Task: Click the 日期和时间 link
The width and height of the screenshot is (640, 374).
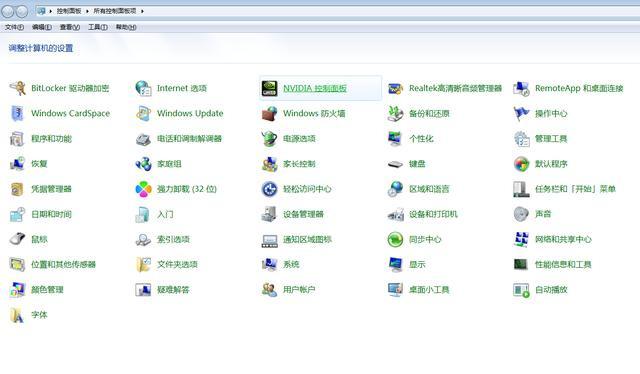Action: coord(51,214)
